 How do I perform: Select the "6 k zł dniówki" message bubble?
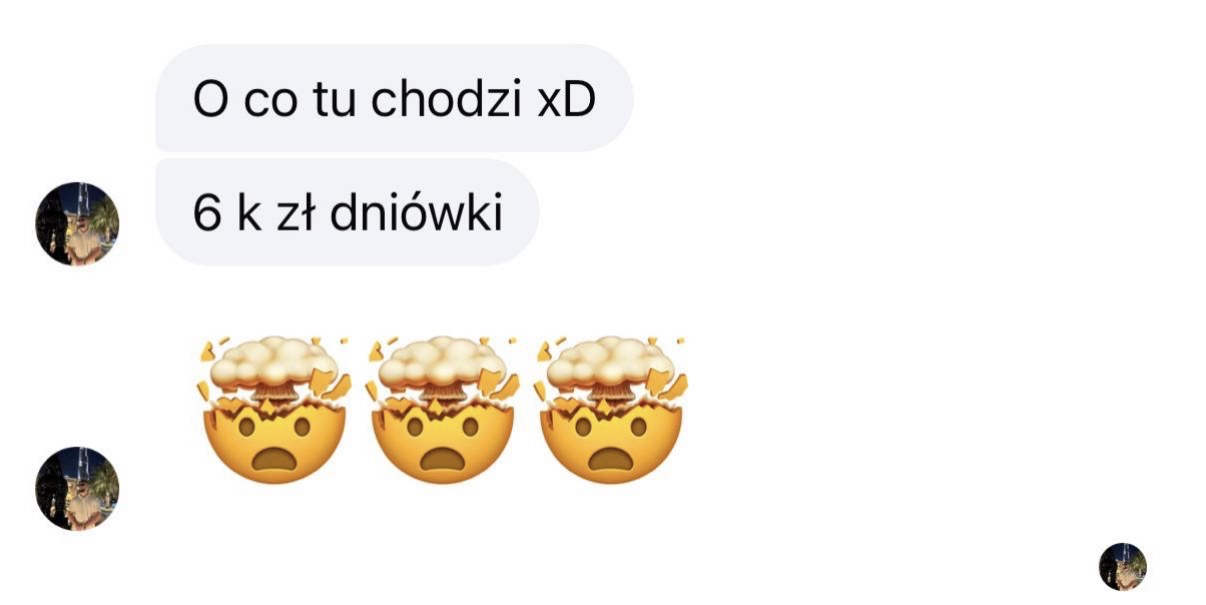347,212
